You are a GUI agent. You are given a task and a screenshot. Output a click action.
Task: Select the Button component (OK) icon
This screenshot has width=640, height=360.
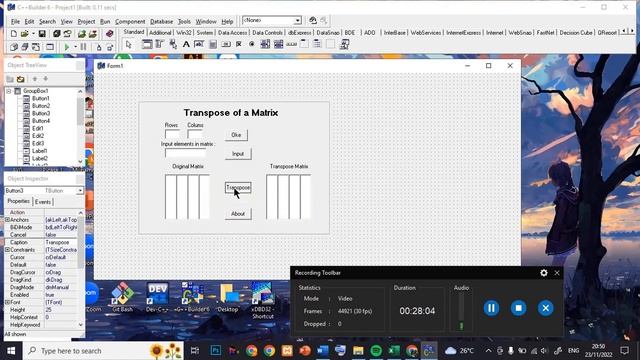[226, 44]
